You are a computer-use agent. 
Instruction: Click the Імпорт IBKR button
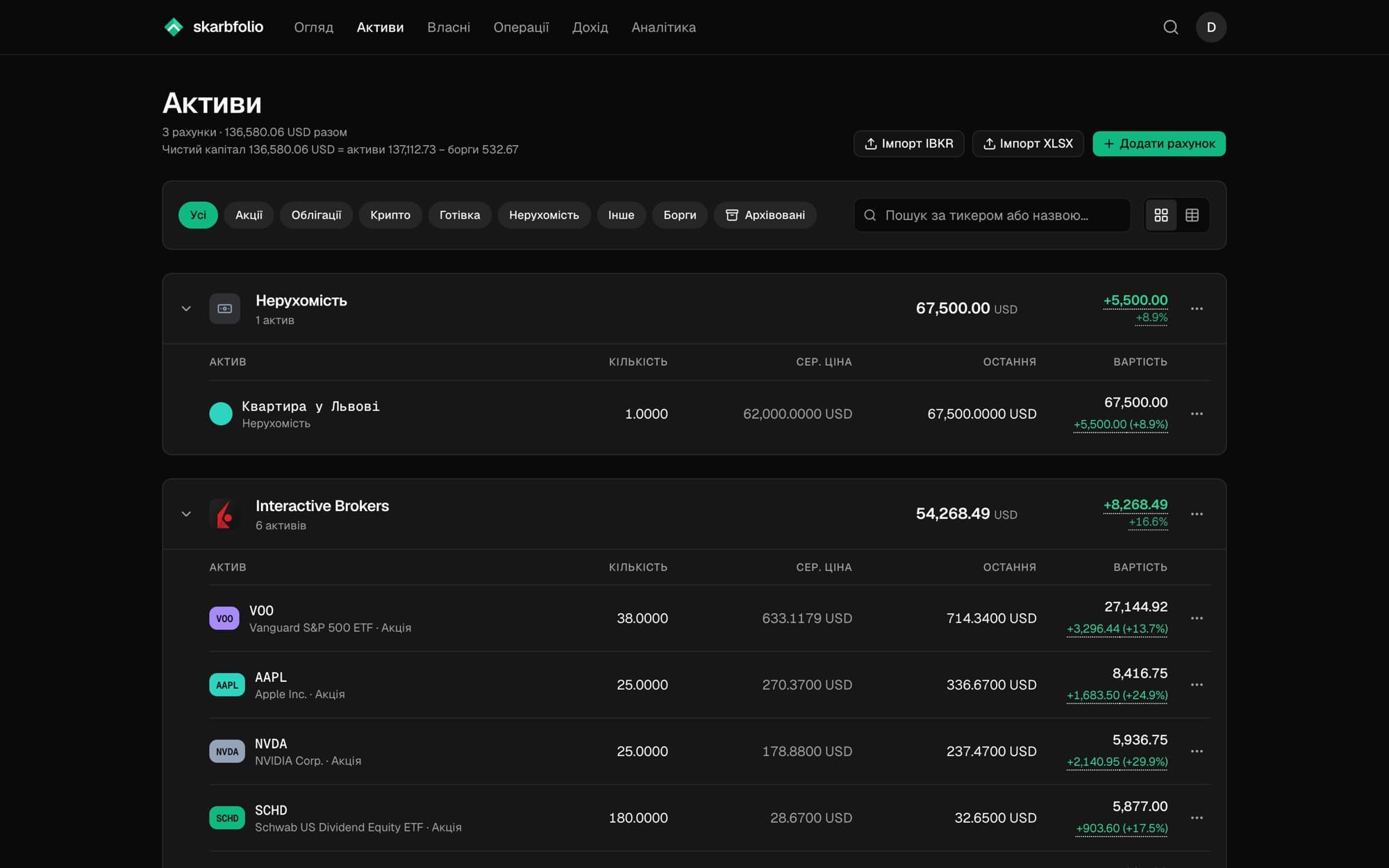point(908,144)
